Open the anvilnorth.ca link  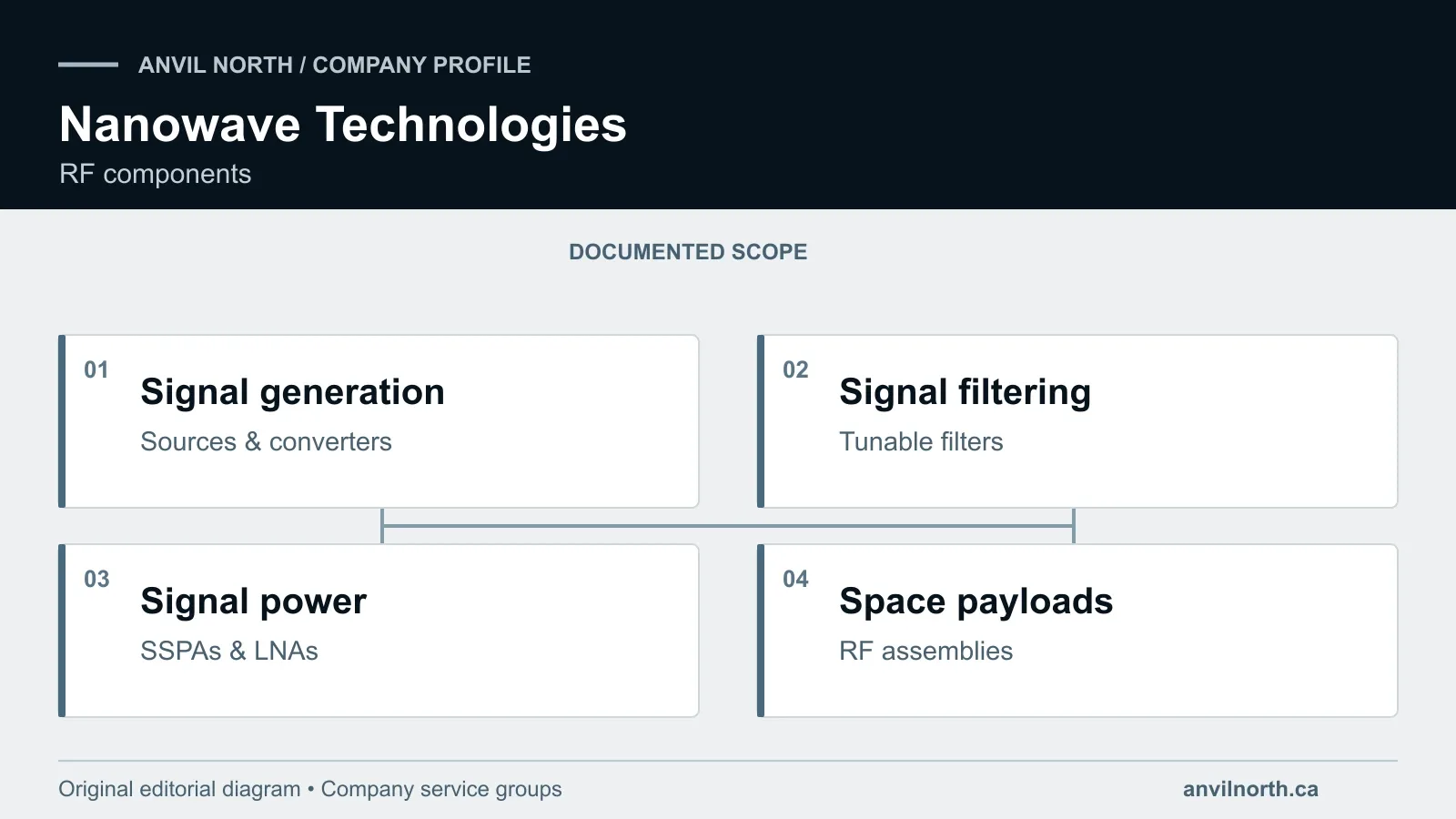pyautogui.click(x=1250, y=789)
